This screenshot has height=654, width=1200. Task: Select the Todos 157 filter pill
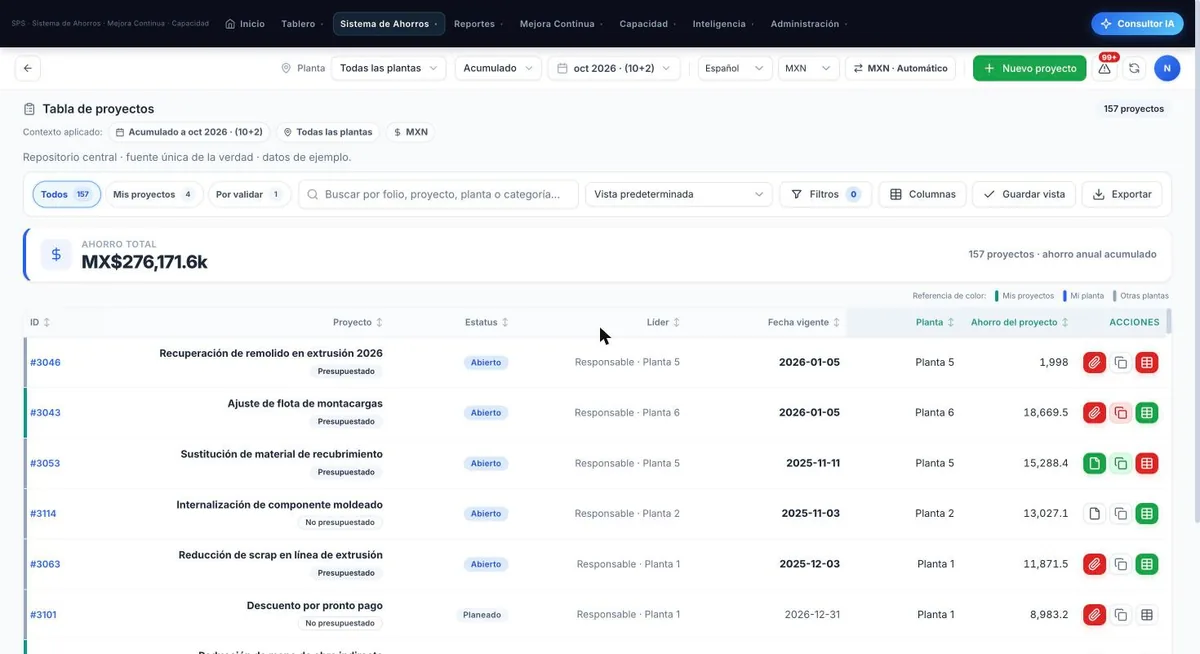click(x=66, y=194)
